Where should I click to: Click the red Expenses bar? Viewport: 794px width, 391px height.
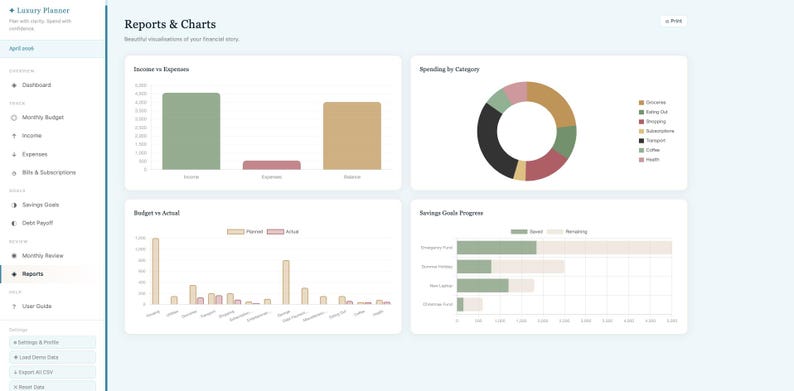click(x=271, y=165)
